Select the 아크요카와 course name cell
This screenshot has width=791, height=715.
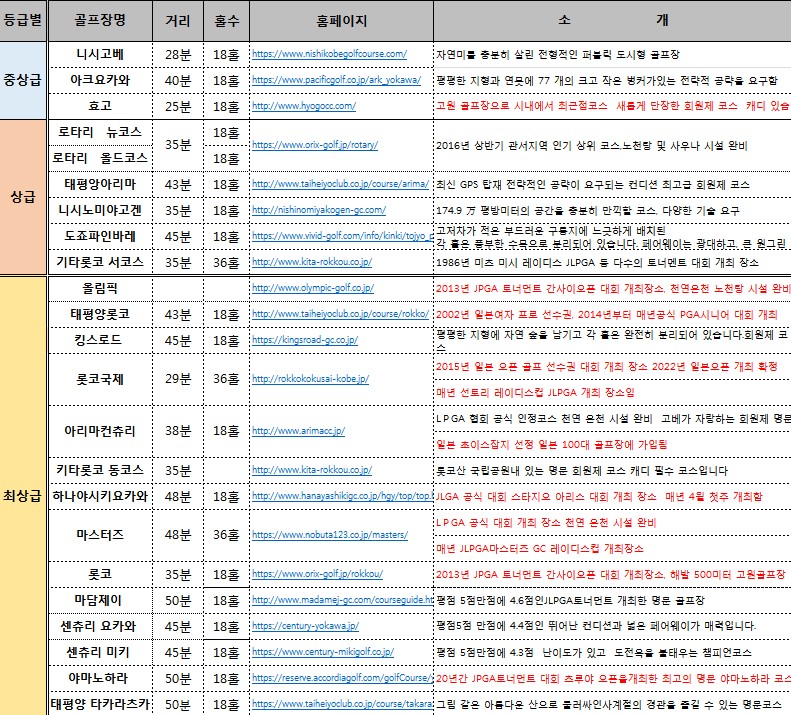[100, 80]
